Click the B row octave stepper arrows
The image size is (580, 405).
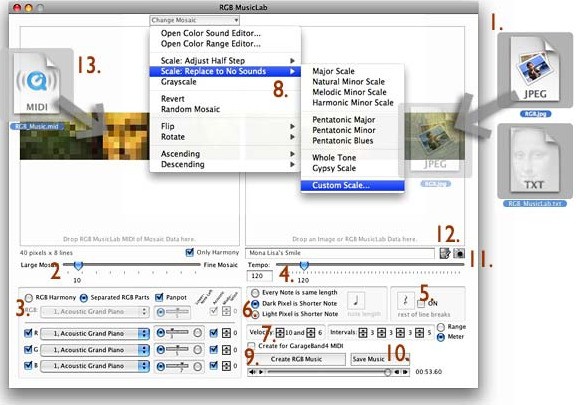point(226,366)
